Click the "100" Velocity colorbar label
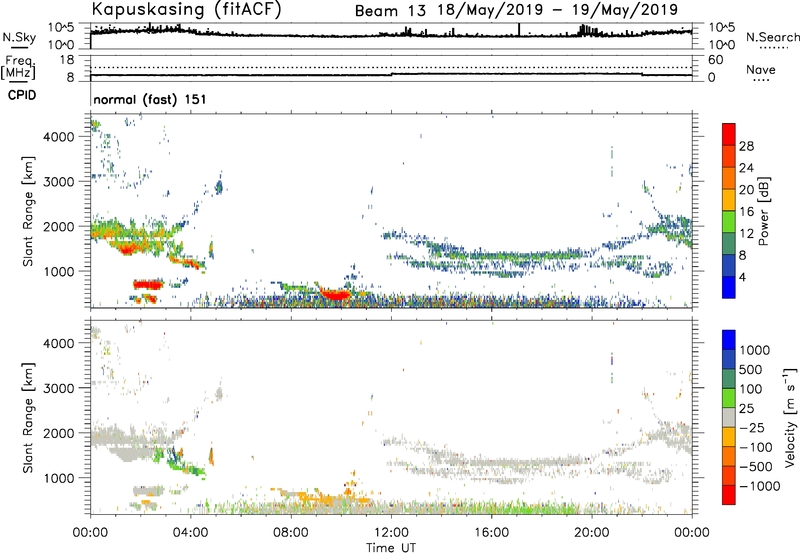 tap(751, 389)
